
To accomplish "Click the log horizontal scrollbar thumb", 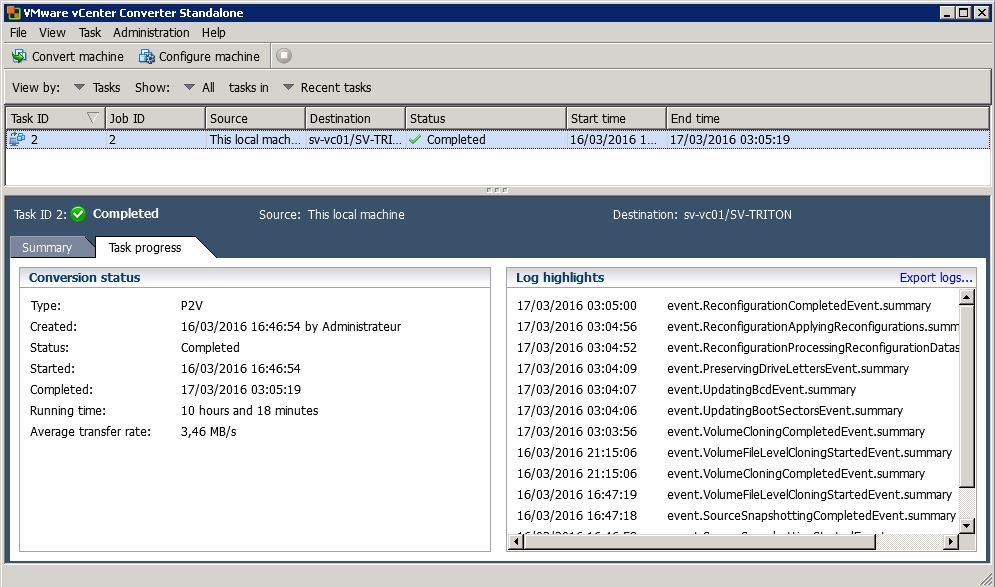I will (699, 541).
